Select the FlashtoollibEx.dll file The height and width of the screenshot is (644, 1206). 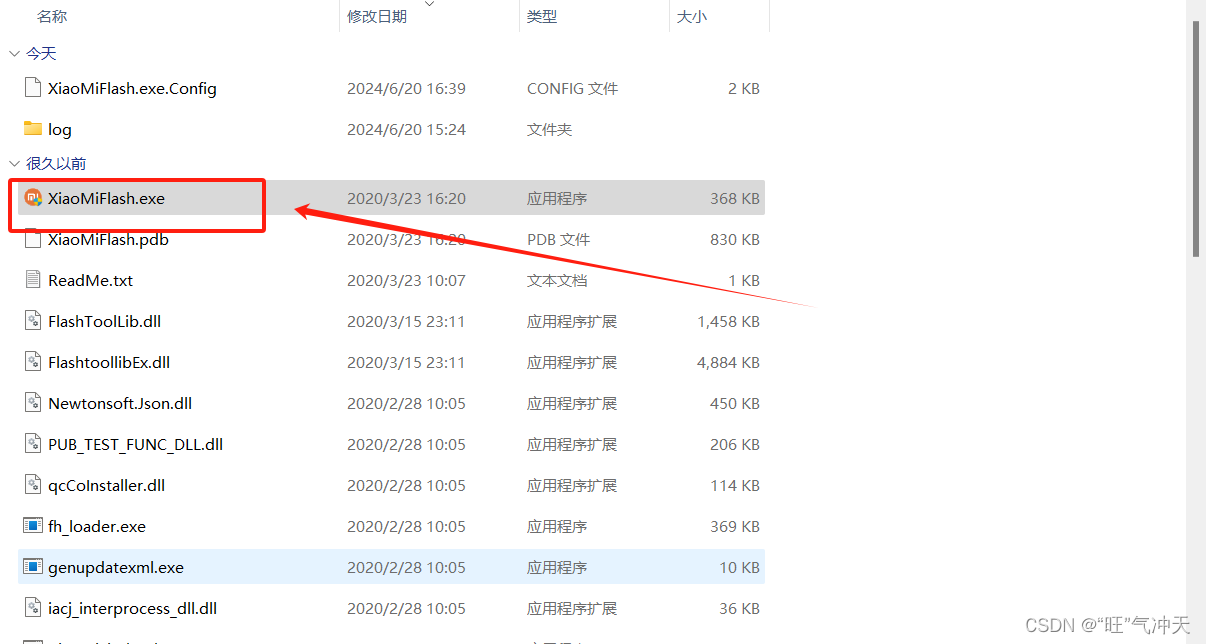pyautogui.click(x=109, y=362)
